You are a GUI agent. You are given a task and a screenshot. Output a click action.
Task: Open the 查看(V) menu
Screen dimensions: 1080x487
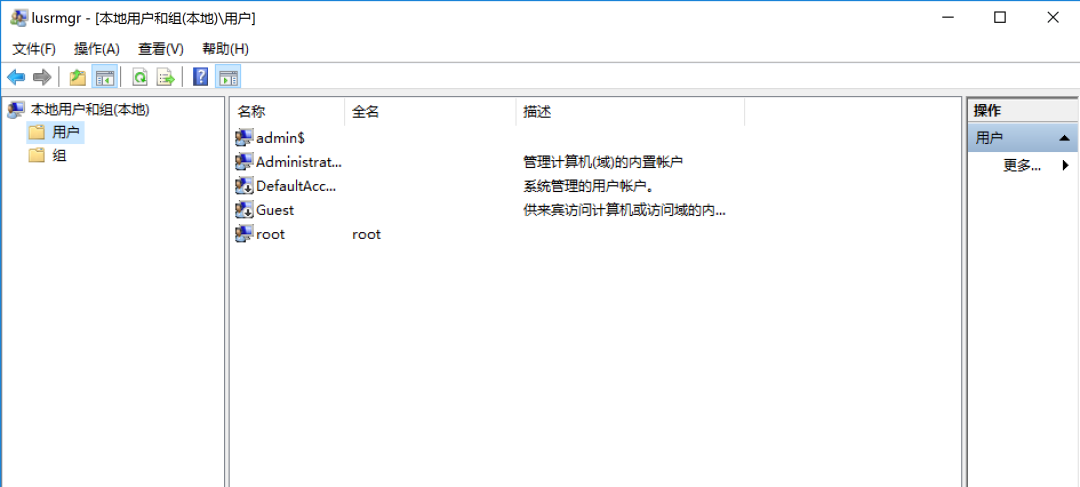(160, 49)
